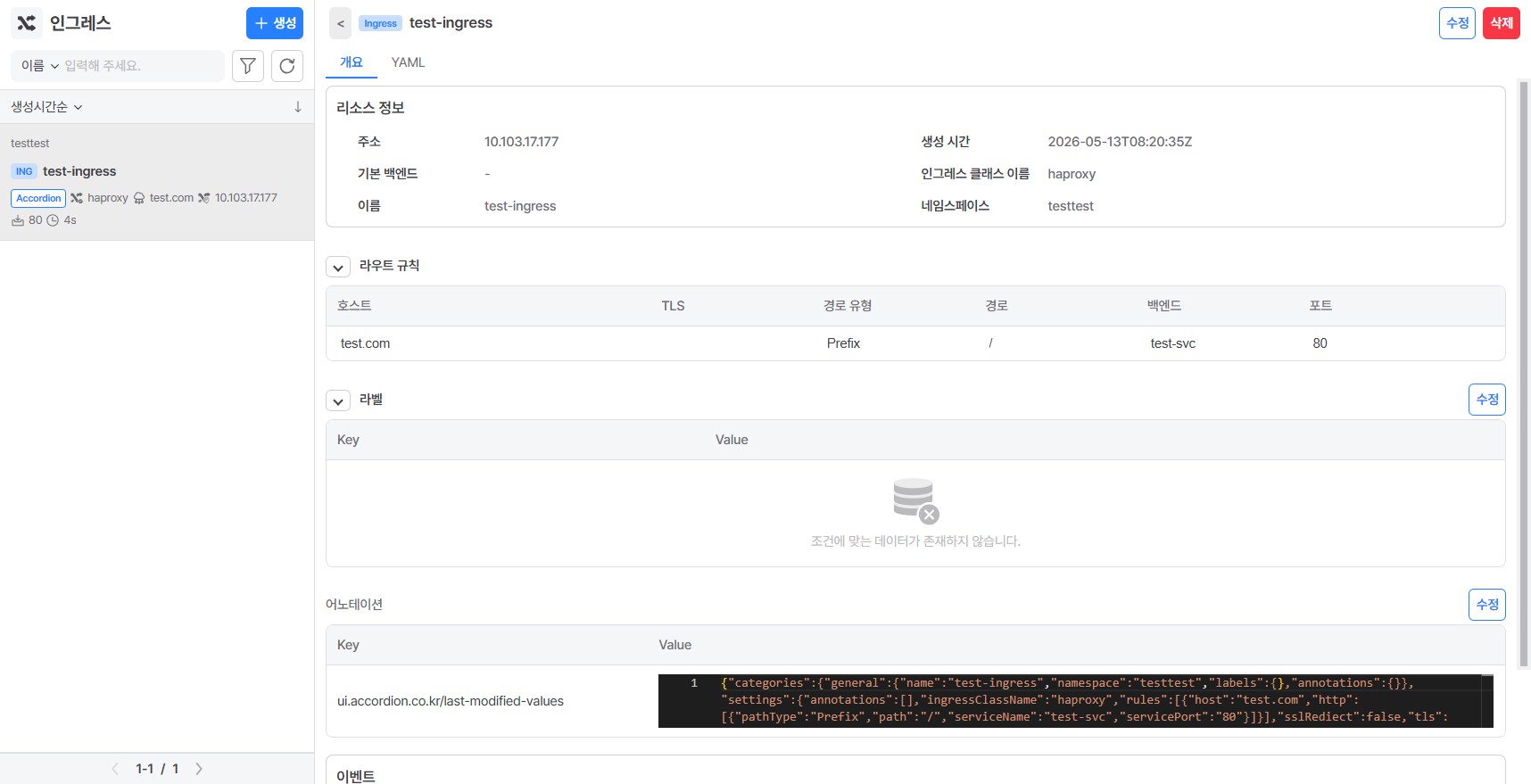Click the red 삭제 delete button
Viewport: 1531px width, 784px height.
pyautogui.click(x=1502, y=23)
